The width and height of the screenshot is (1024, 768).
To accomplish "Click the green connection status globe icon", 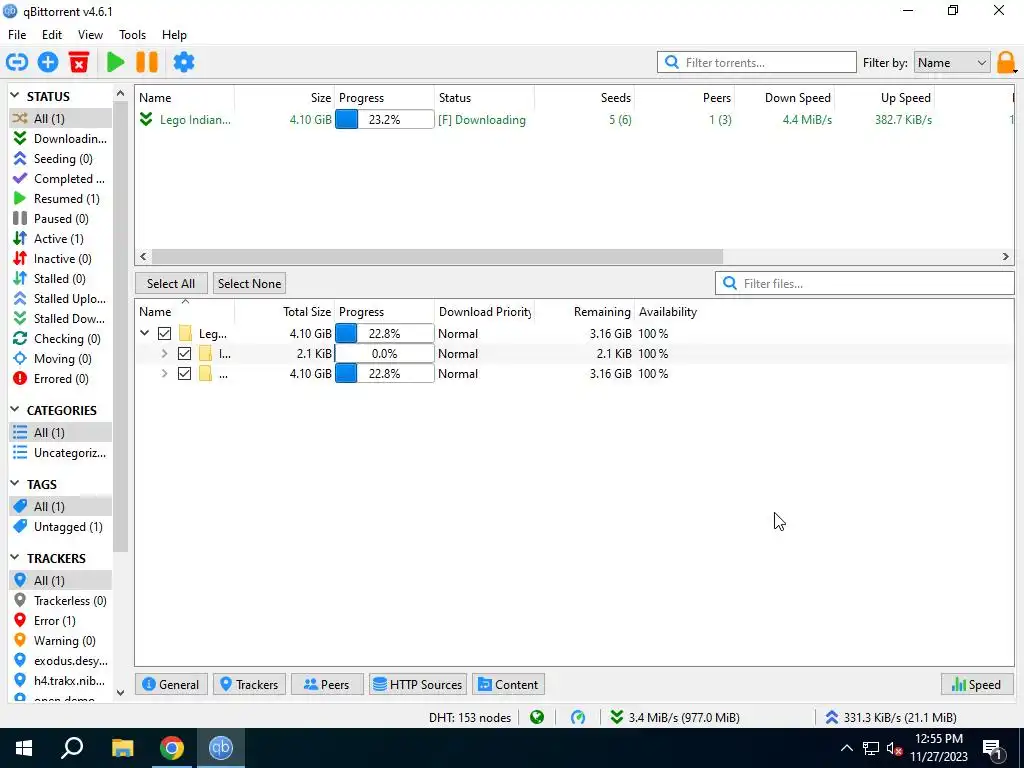I will [537, 718].
